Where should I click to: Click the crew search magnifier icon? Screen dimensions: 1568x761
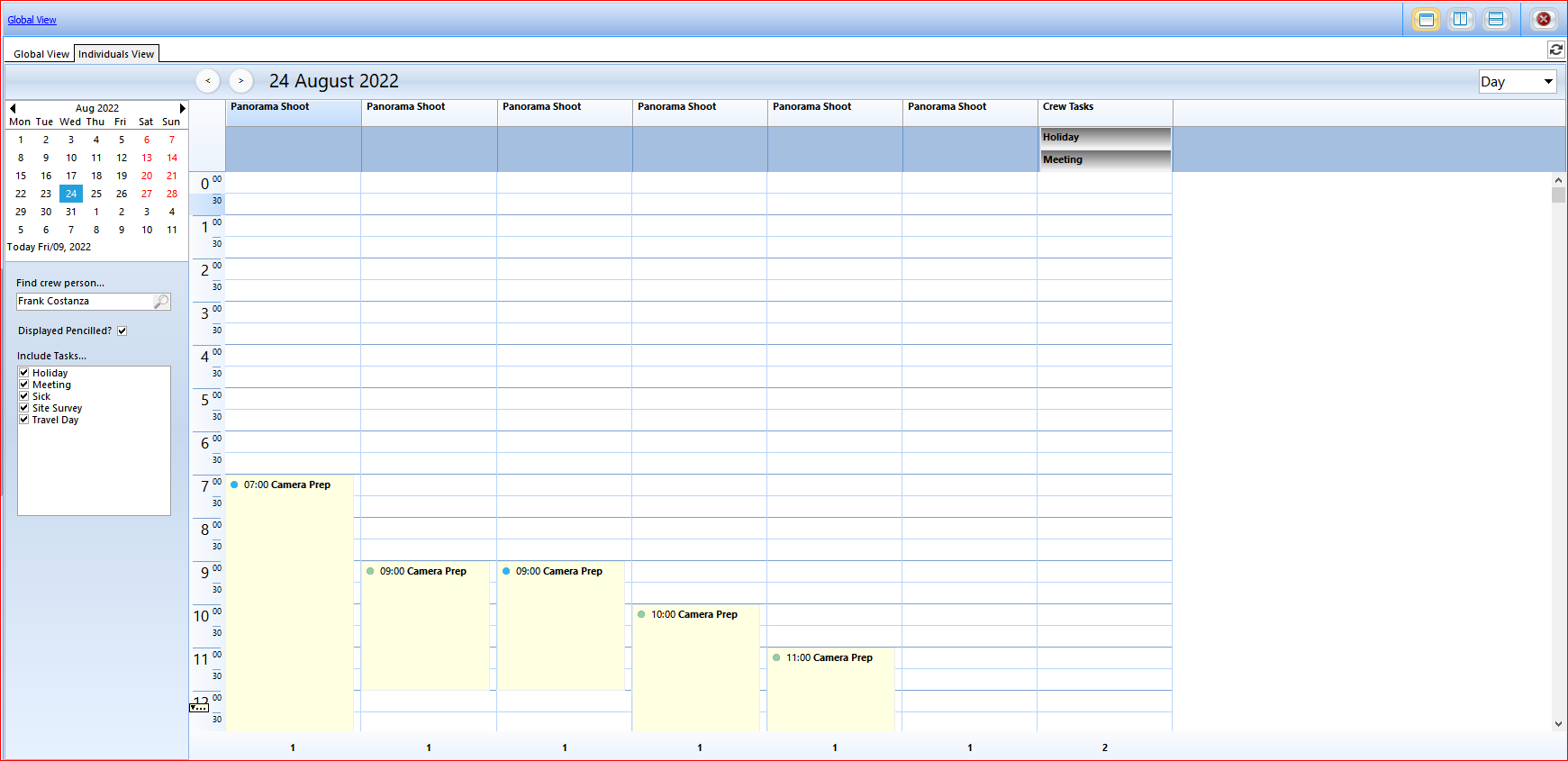[161, 302]
